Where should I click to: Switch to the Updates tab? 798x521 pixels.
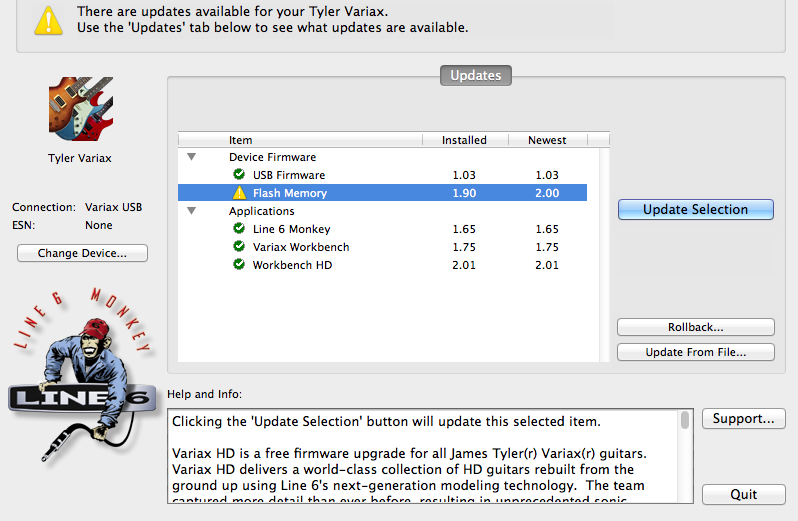coord(476,75)
